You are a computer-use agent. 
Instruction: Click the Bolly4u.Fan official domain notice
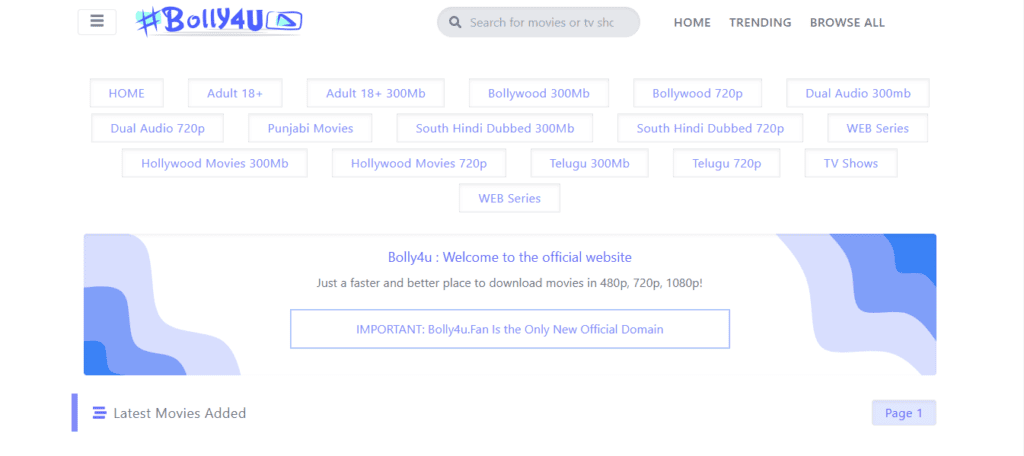(510, 329)
